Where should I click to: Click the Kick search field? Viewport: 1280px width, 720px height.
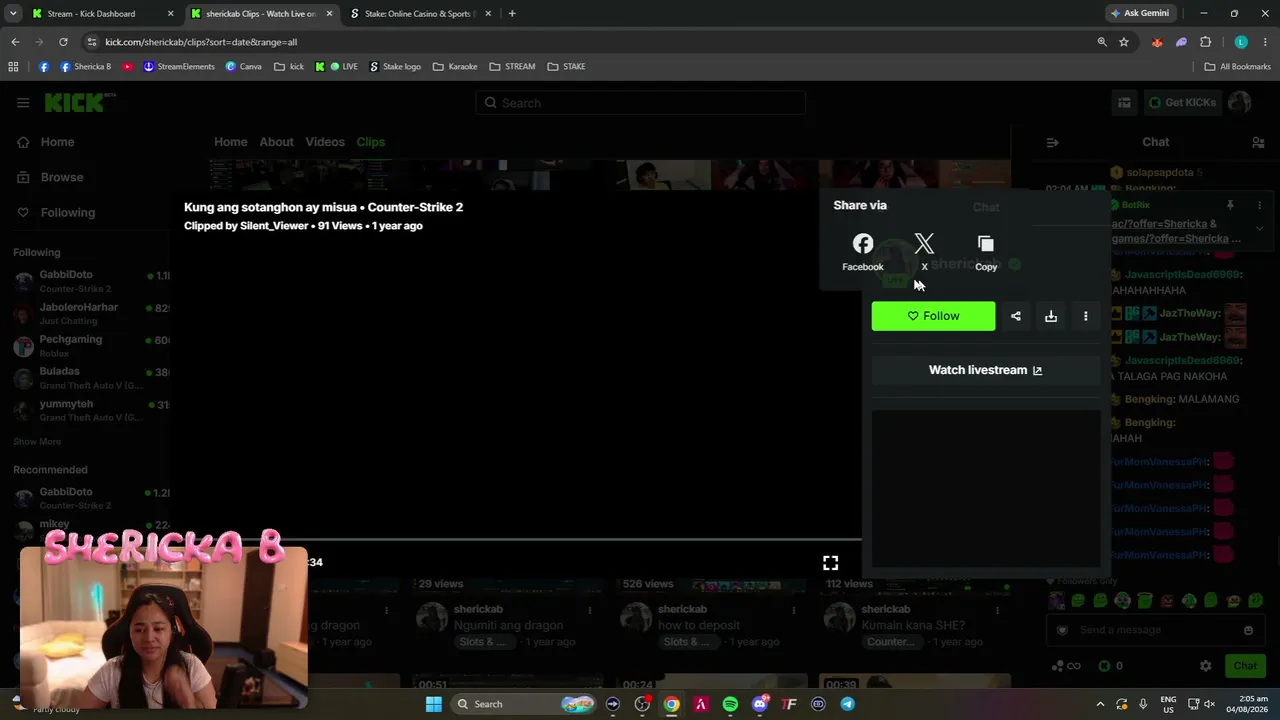640,103
